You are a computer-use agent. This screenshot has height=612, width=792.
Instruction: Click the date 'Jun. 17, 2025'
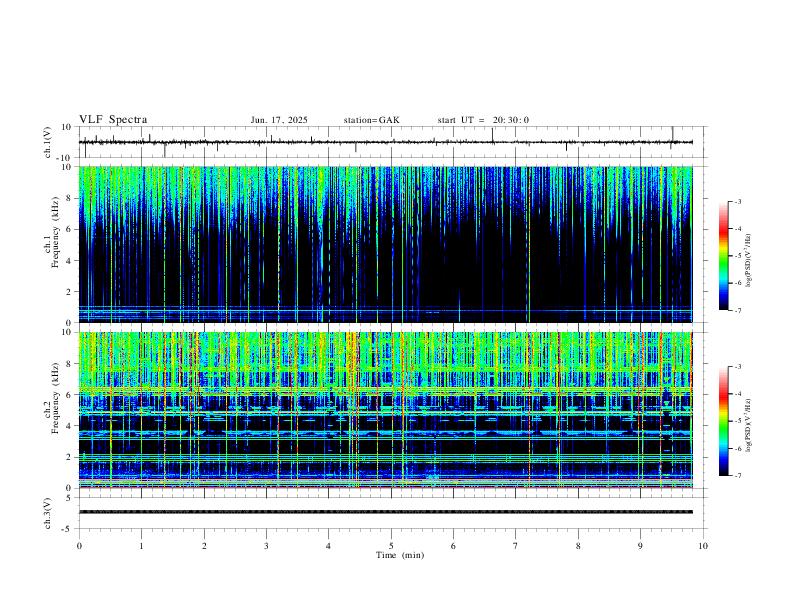click(279, 120)
